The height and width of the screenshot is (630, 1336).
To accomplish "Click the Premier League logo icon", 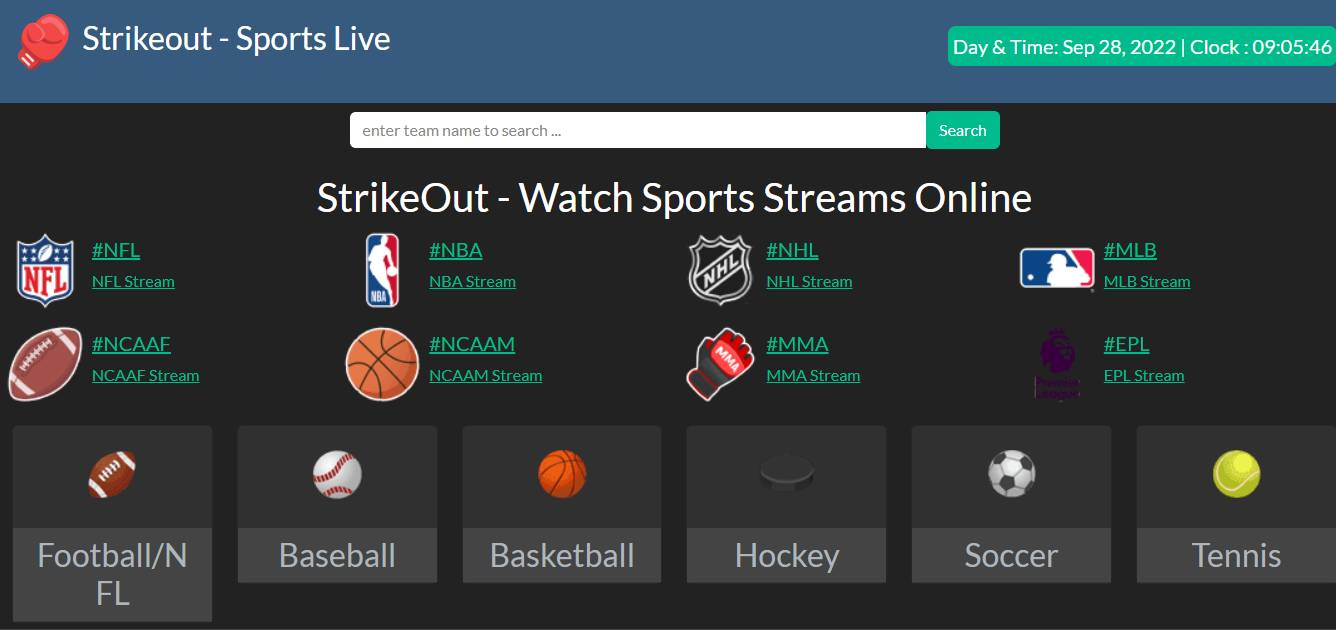I will point(1057,364).
